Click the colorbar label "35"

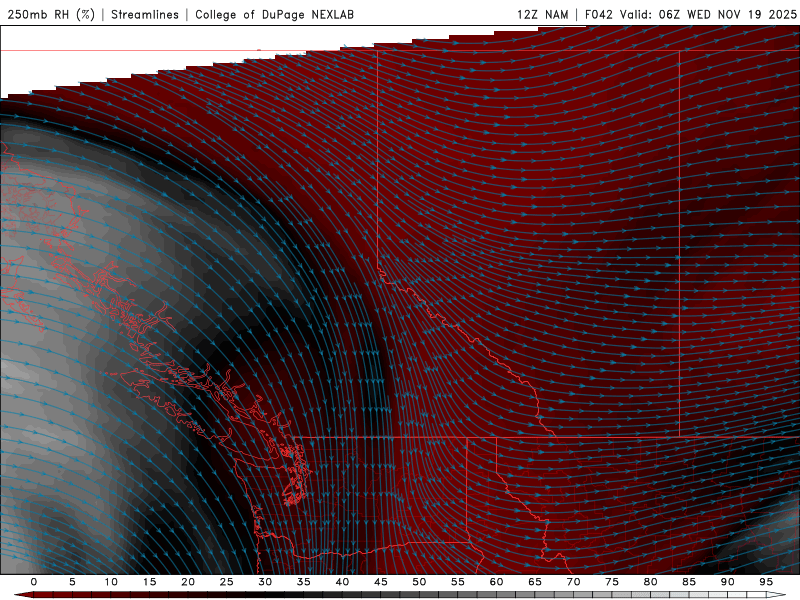[304, 582]
